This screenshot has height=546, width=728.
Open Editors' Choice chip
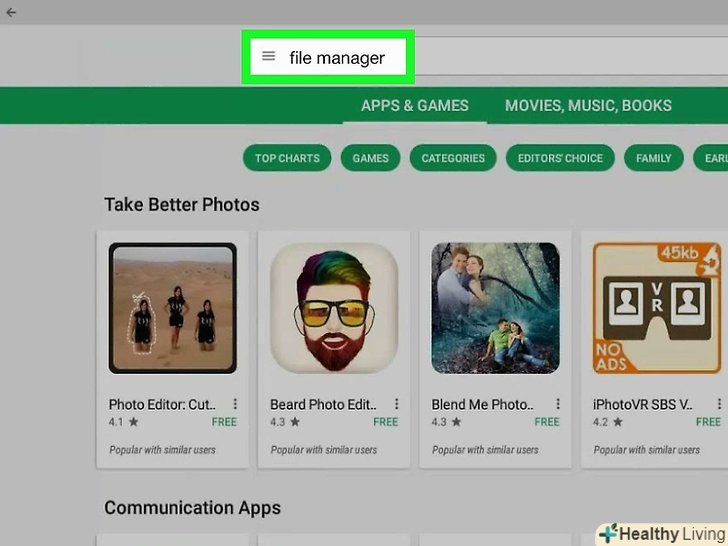coord(560,158)
